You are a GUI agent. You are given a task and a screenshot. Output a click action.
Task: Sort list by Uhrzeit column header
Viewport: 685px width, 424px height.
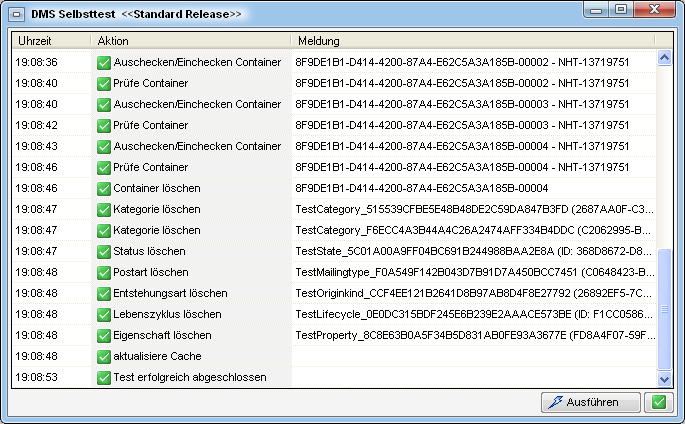pyautogui.click(x=52, y=41)
